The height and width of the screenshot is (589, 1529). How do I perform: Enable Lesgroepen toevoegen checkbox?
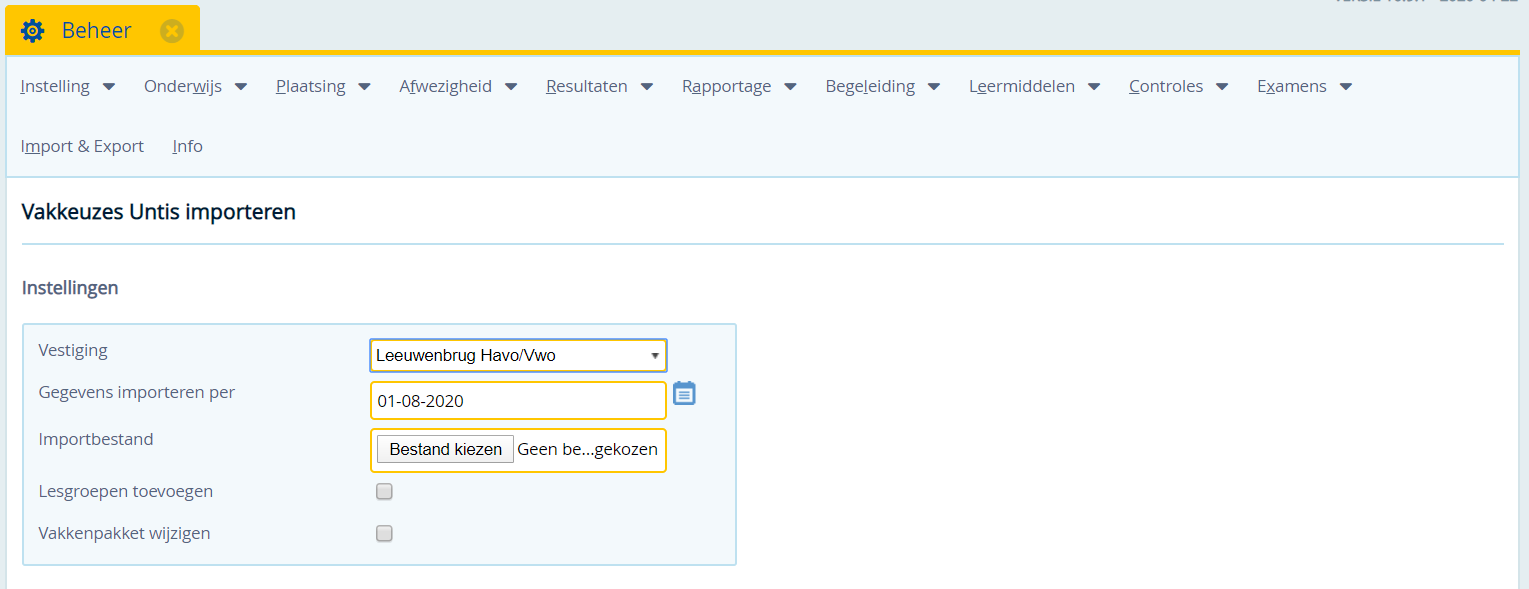click(x=384, y=492)
